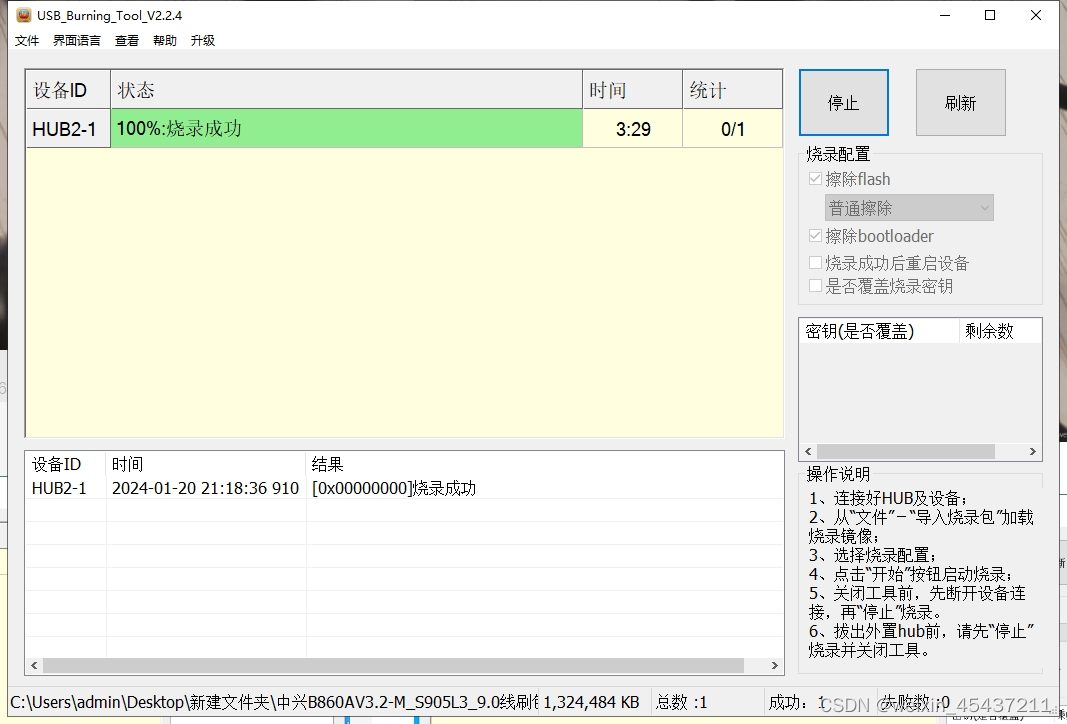Select the 统计 column header
The image size is (1067, 724).
[x=733, y=90]
